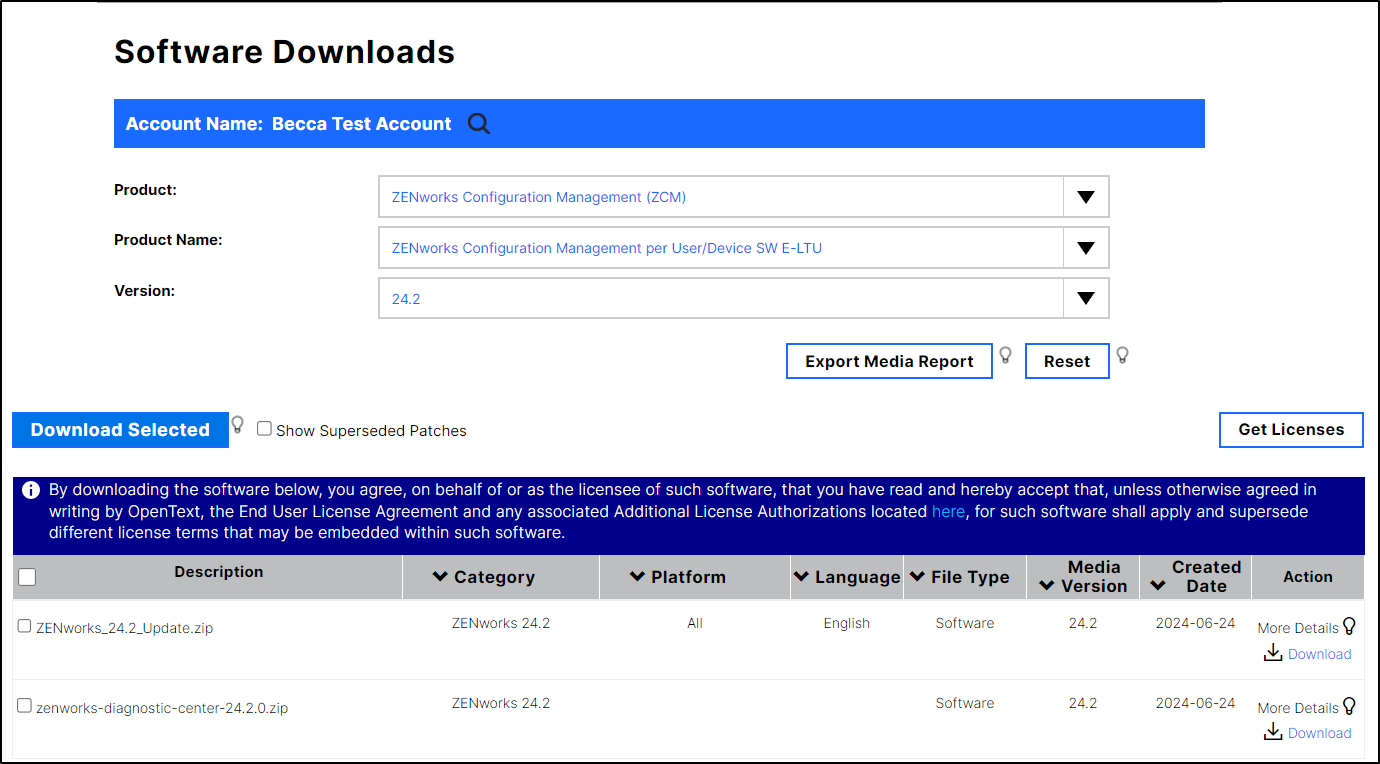Click the download arrow icon for ZENworks_24.2_Update.zip
This screenshot has width=1380, height=764.
point(1273,653)
